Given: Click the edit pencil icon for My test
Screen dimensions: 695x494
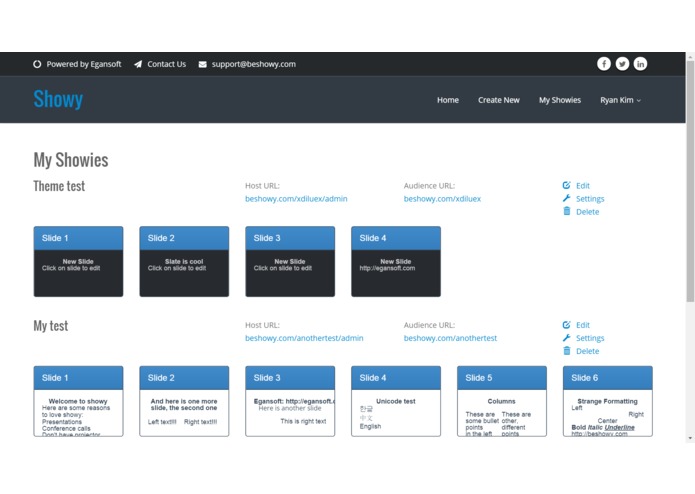Looking at the screenshot, I should tap(566, 325).
